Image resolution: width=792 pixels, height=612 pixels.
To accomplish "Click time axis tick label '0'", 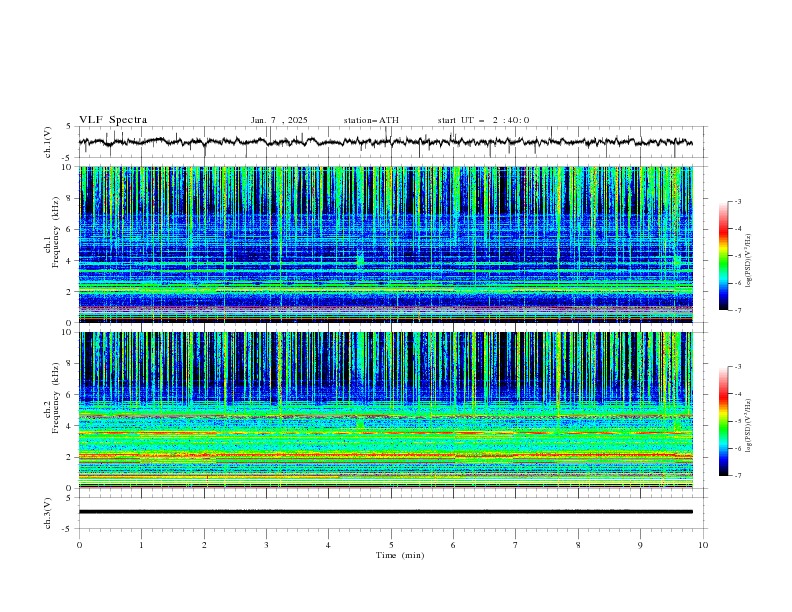I will 79,545.
